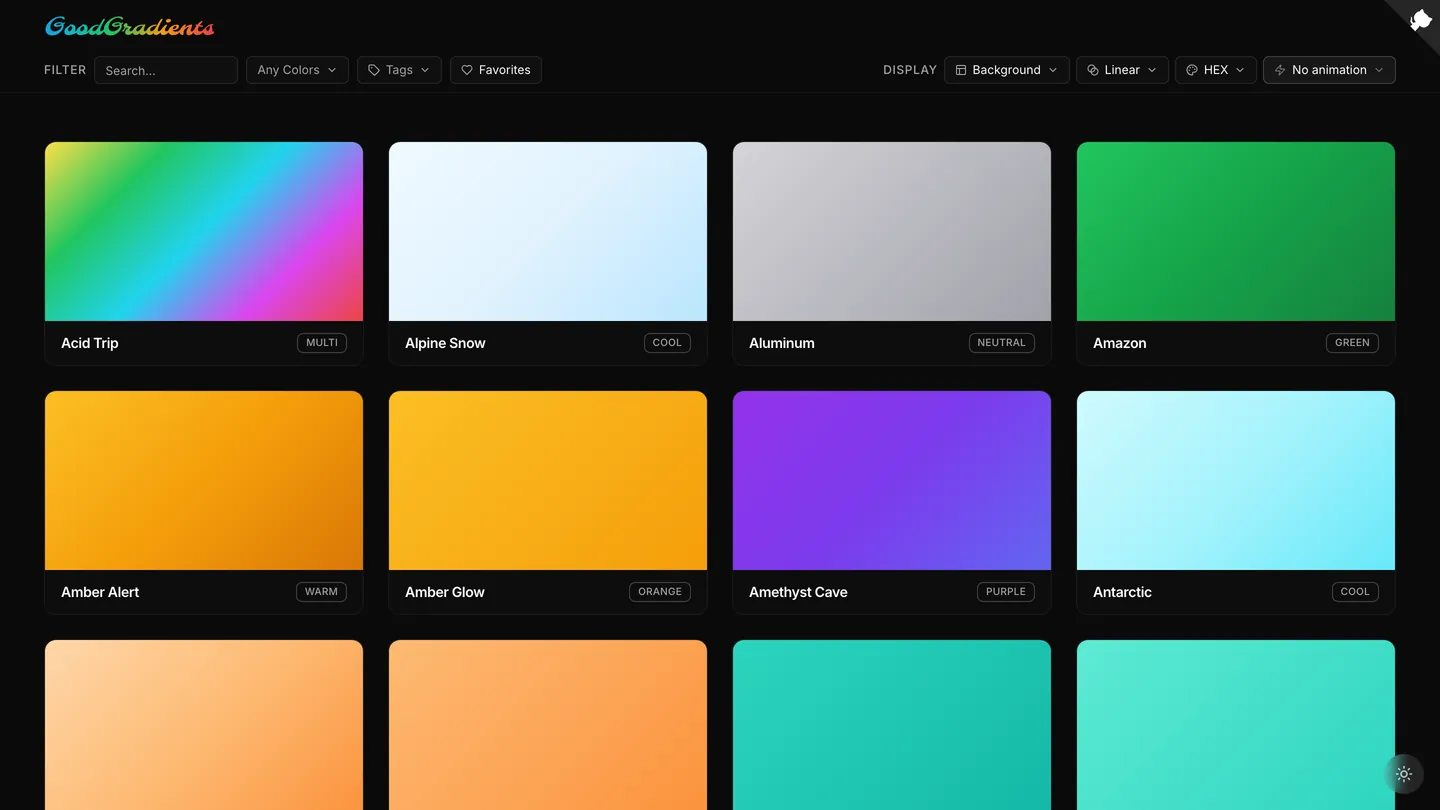This screenshot has width=1440, height=810.
Task: Open the Linear gradient type dropdown
Action: pos(1122,70)
